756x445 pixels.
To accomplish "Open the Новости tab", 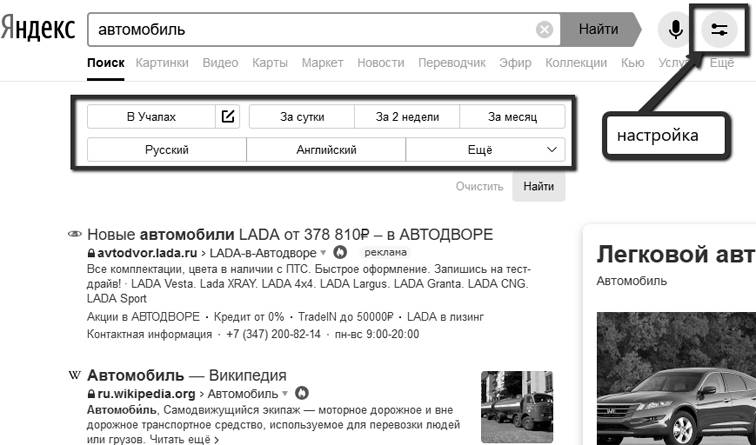I will pyautogui.click(x=380, y=63).
